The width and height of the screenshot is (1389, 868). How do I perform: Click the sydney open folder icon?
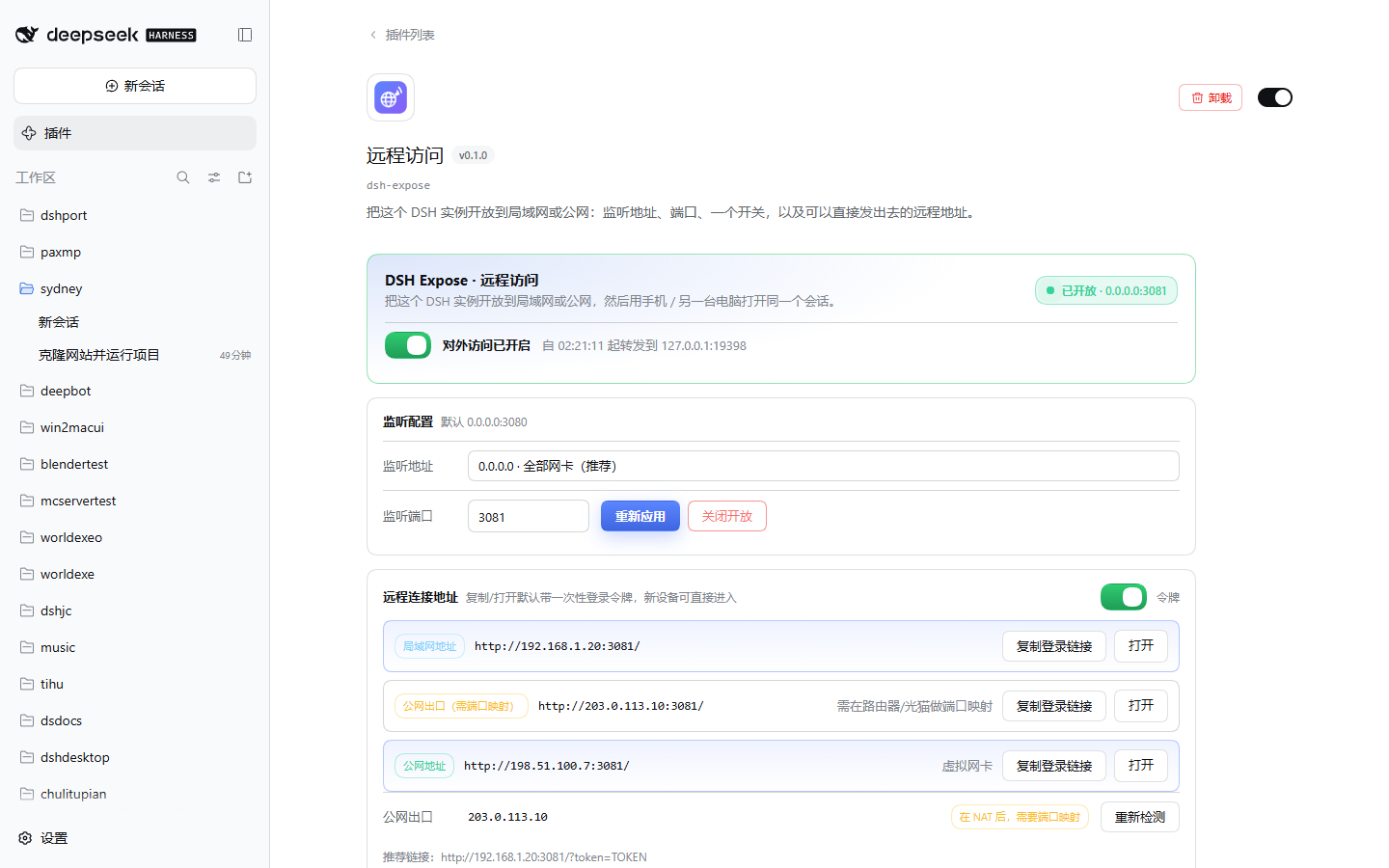click(x=27, y=288)
